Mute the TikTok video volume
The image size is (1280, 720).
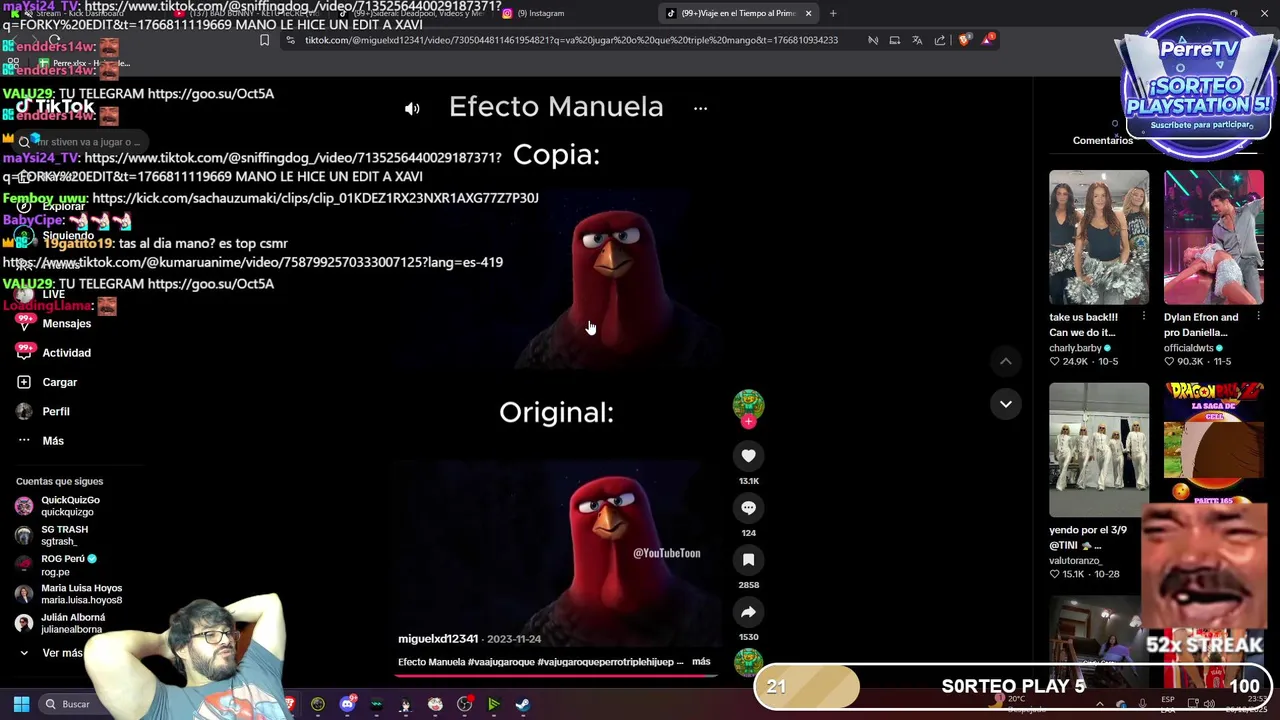coord(412,108)
